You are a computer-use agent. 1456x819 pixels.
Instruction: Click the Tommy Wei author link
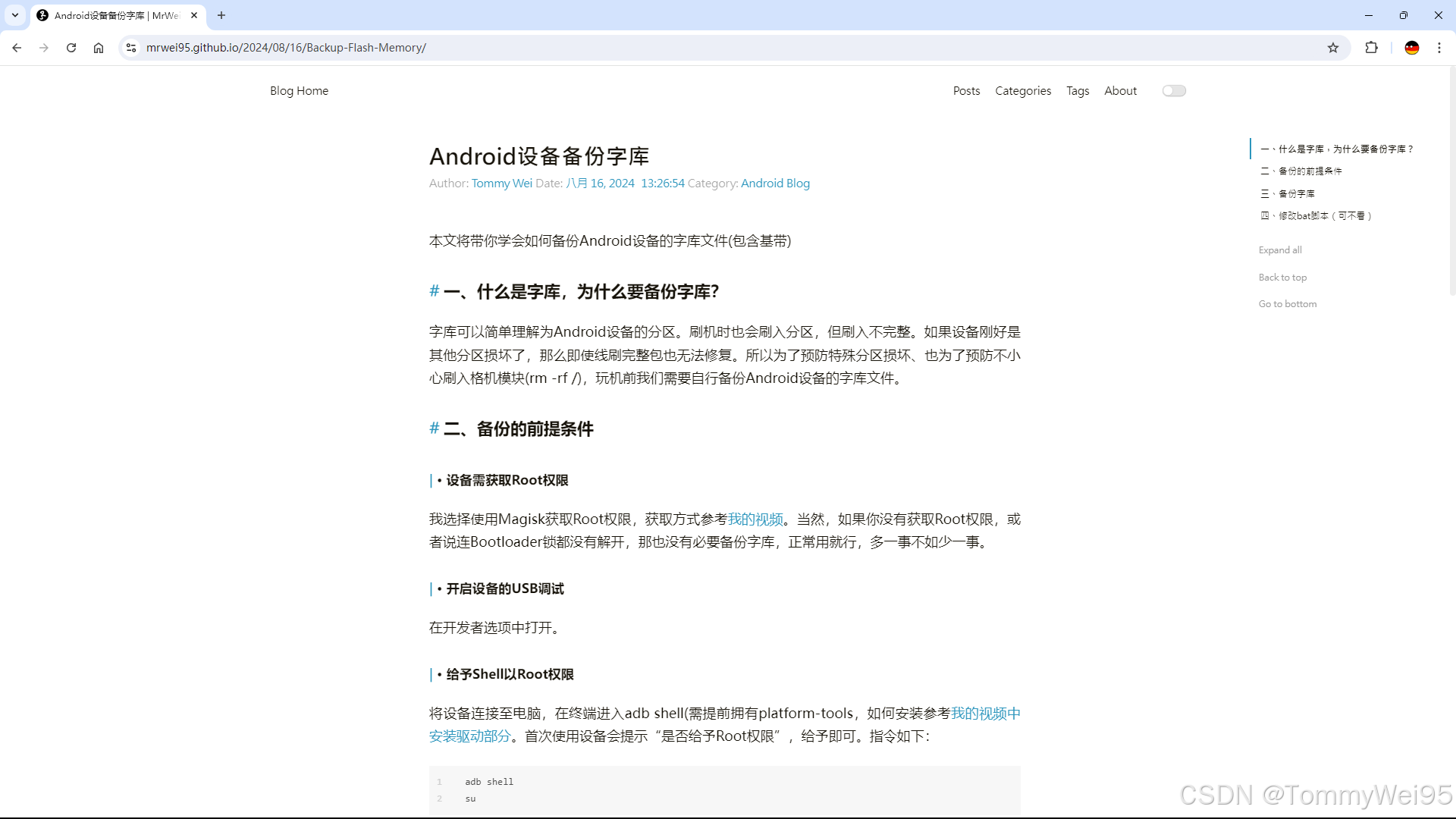point(501,184)
